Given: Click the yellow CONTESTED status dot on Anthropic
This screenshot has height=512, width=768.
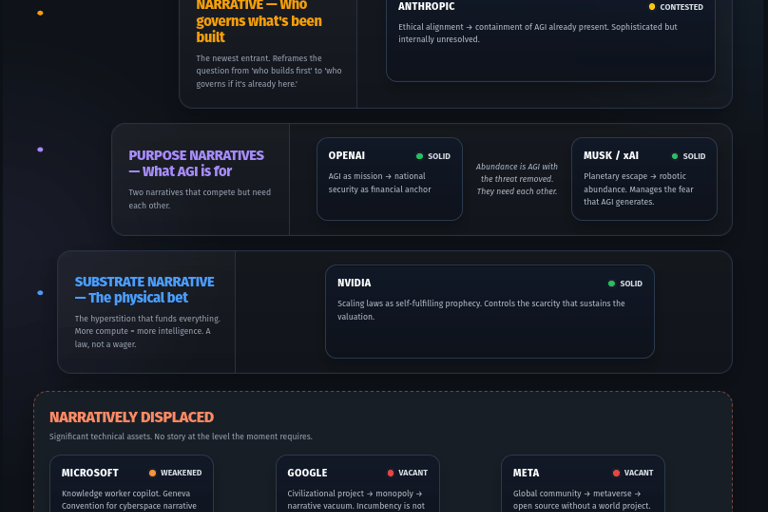Looking at the screenshot, I should [651, 7].
